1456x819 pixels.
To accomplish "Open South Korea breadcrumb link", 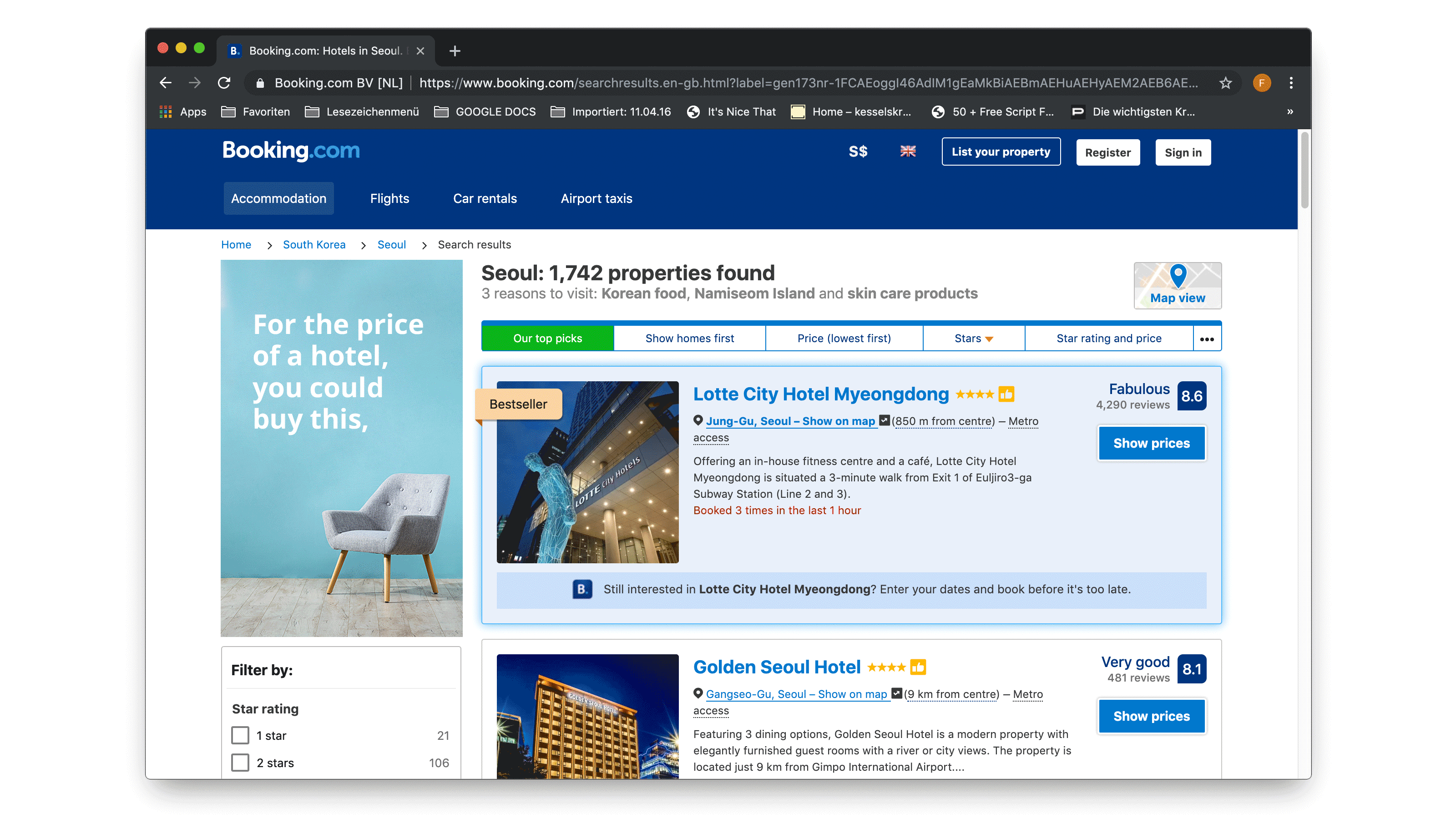I will coord(313,245).
